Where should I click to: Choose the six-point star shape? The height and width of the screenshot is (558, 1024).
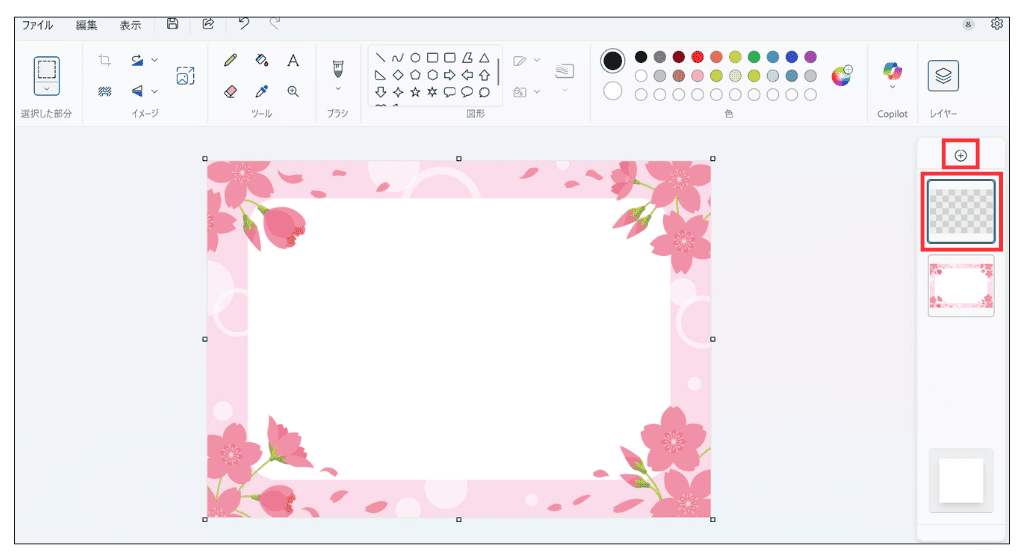432,92
